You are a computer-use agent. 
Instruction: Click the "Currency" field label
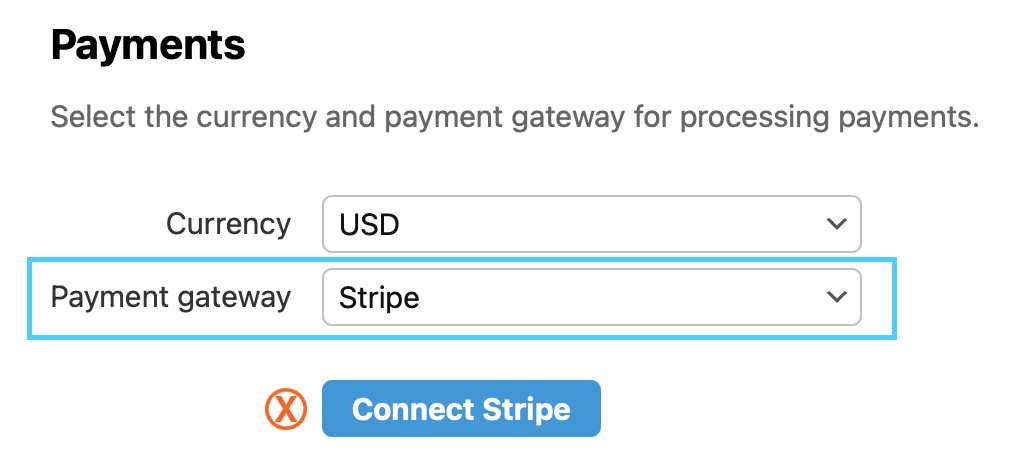(x=228, y=224)
